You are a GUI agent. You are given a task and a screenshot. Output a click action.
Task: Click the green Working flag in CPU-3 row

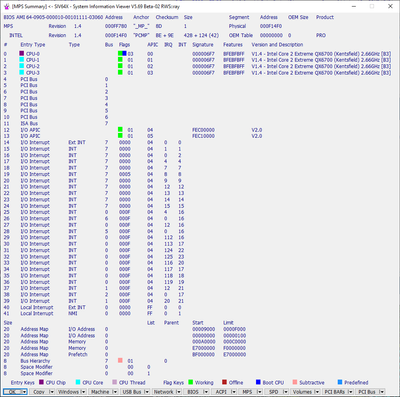pos(120,72)
